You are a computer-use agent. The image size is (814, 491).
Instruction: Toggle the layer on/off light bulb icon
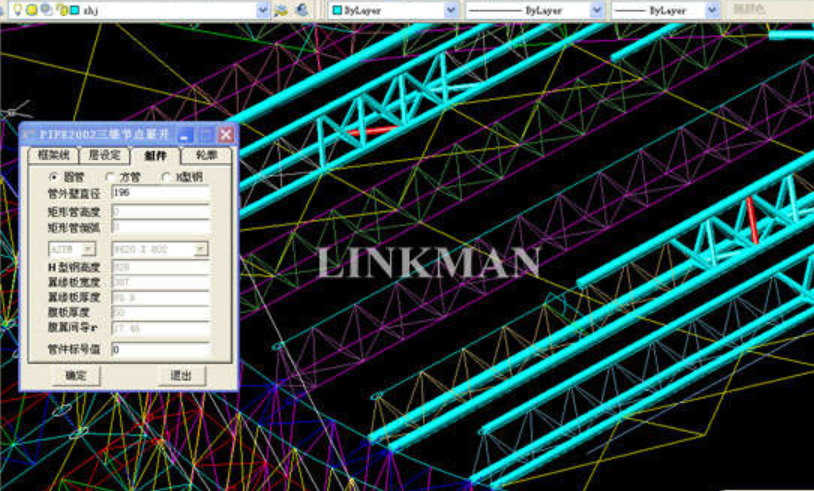[17, 9]
